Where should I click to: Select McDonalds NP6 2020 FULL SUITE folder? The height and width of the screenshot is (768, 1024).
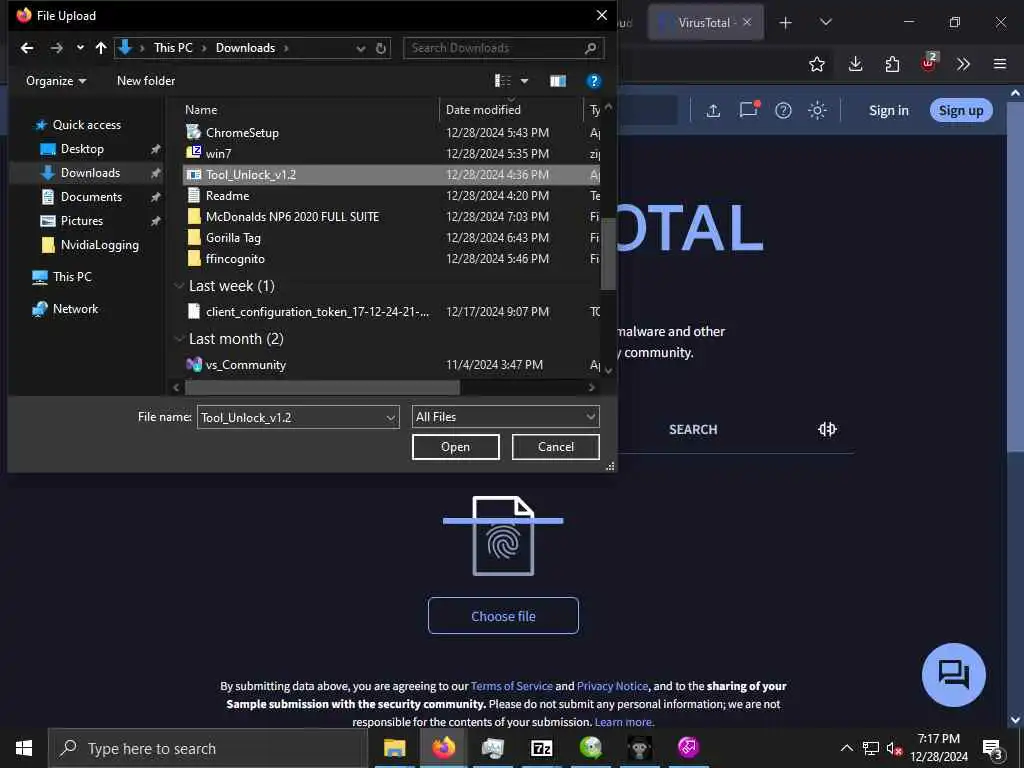pos(391,216)
